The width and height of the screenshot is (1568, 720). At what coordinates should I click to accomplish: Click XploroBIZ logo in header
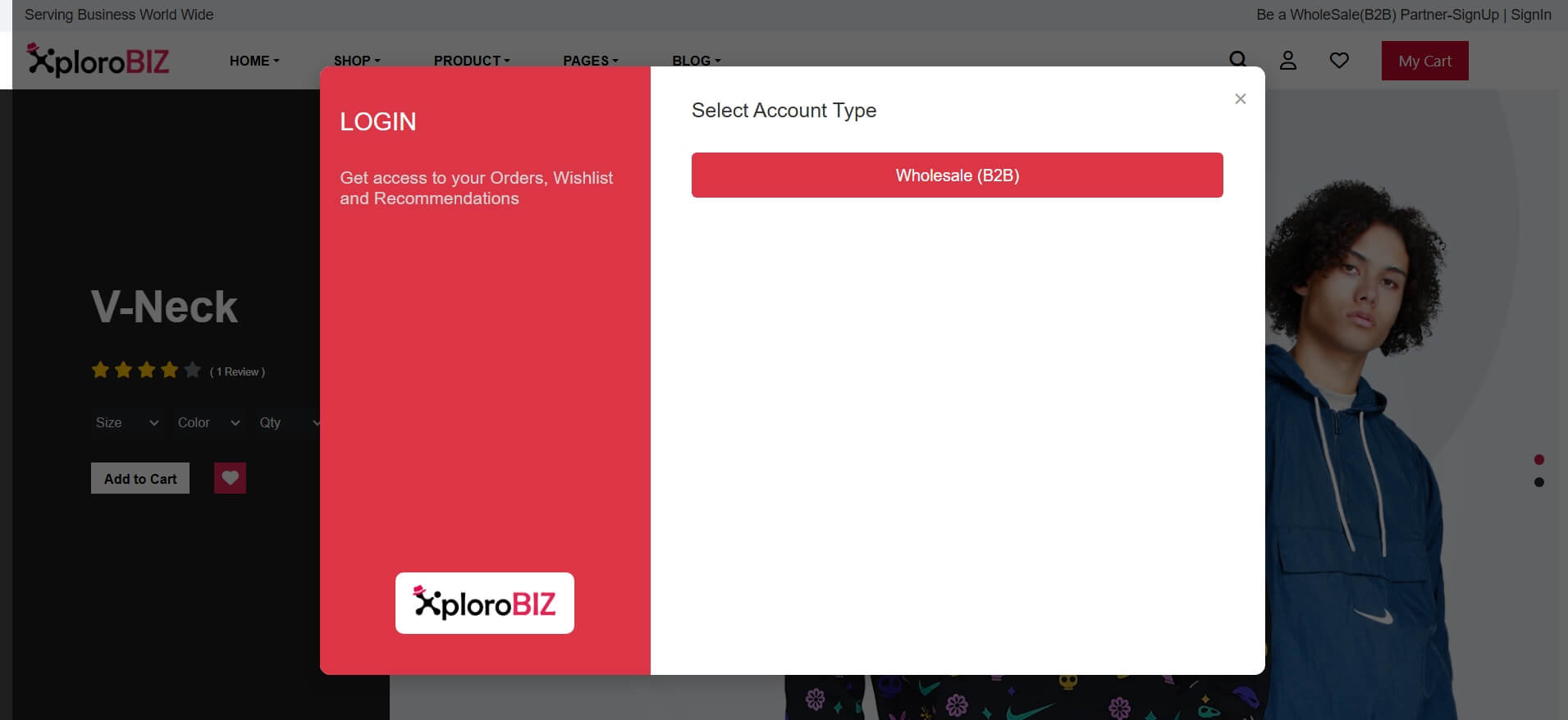(98, 60)
